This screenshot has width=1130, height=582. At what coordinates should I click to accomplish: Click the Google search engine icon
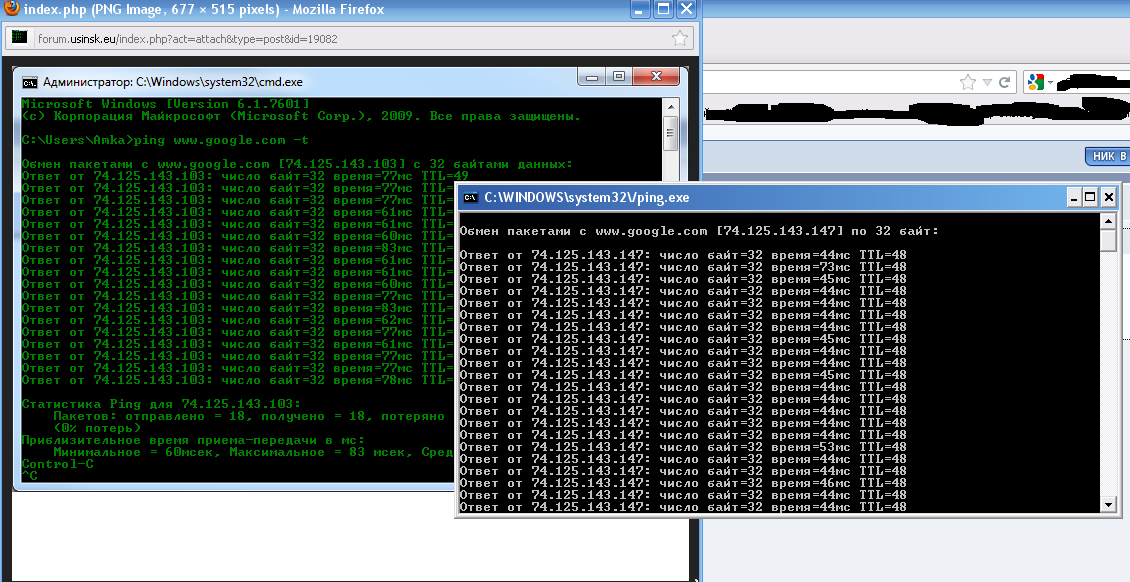(x=1034, y=82)
